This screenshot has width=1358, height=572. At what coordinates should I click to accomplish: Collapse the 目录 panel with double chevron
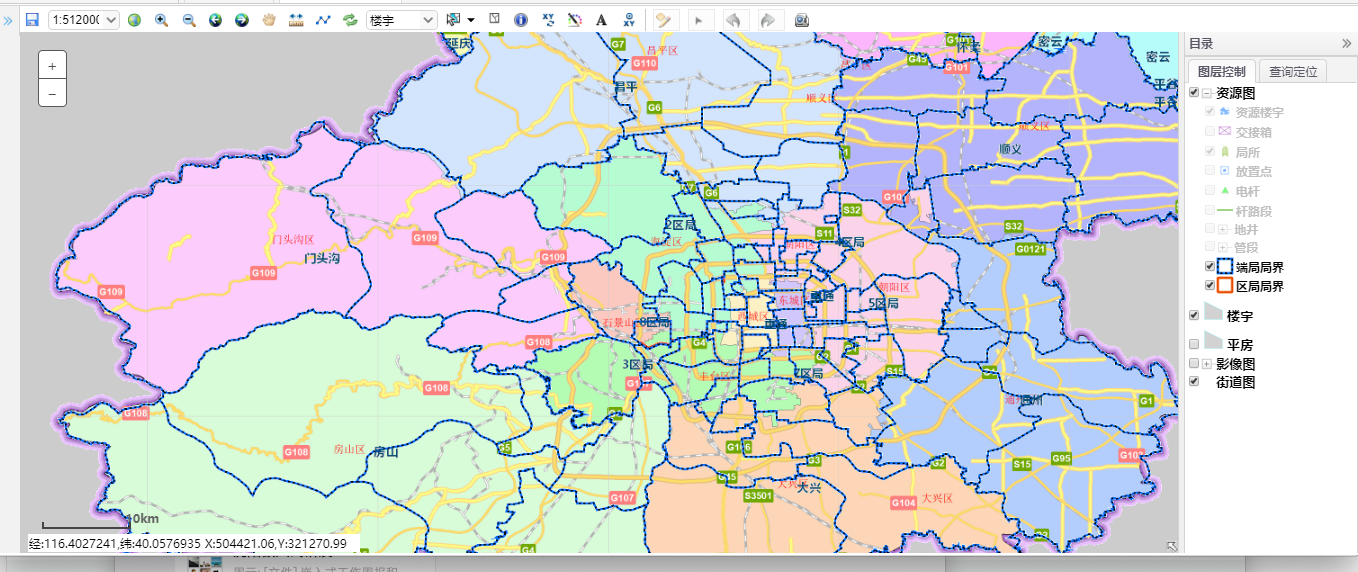(x=1346, y=43)
